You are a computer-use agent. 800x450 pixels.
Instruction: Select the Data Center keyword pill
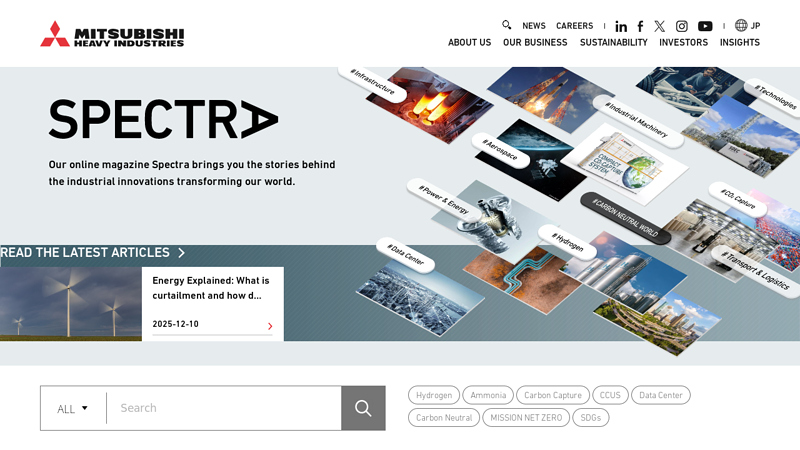coord(661,395)
